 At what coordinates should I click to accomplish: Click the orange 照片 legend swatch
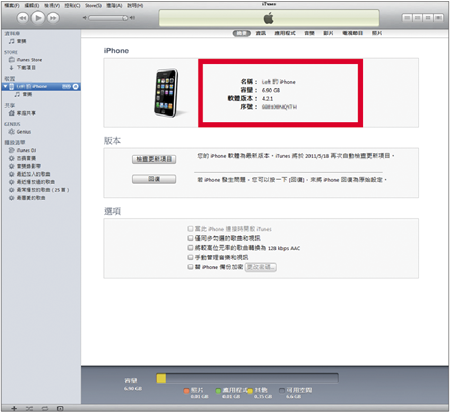coord(186,390)
